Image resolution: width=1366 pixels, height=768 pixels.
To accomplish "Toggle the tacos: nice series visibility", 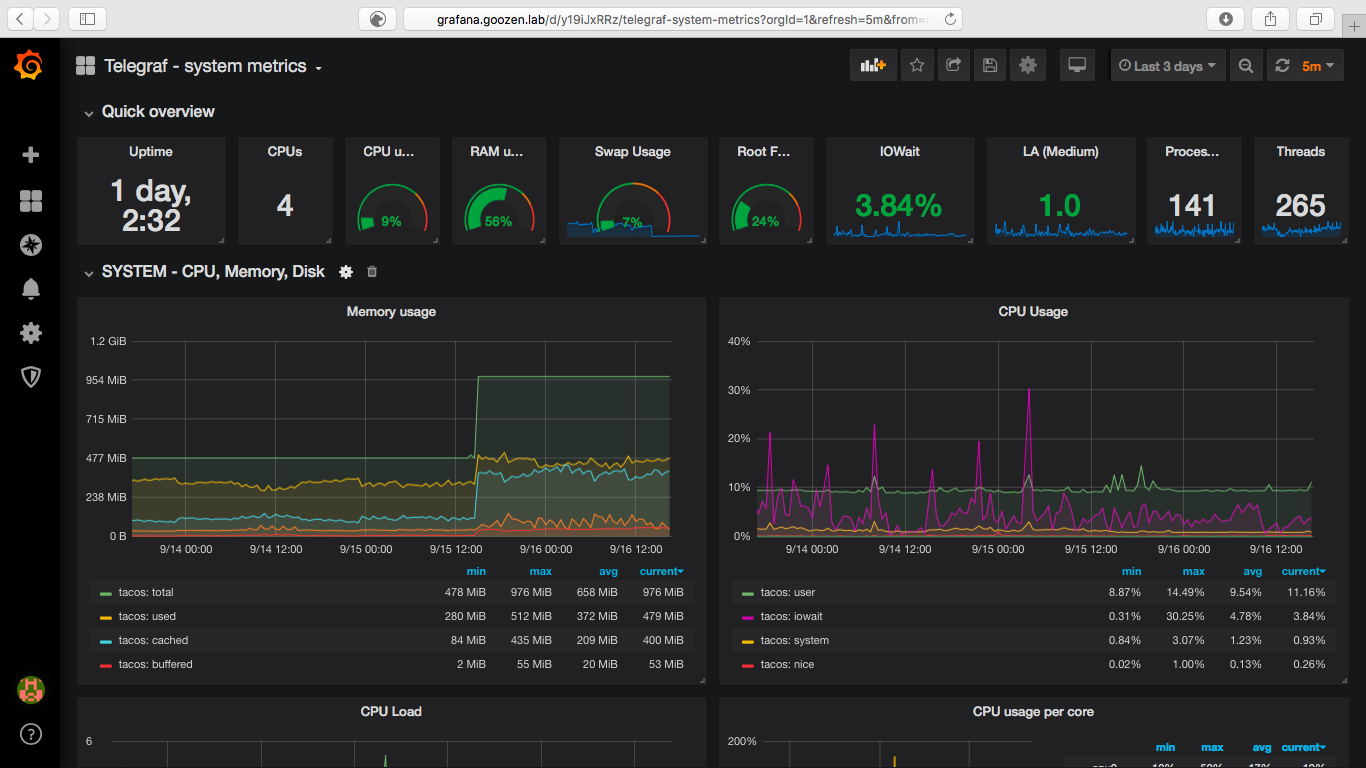I will click(x=787, y=664).
